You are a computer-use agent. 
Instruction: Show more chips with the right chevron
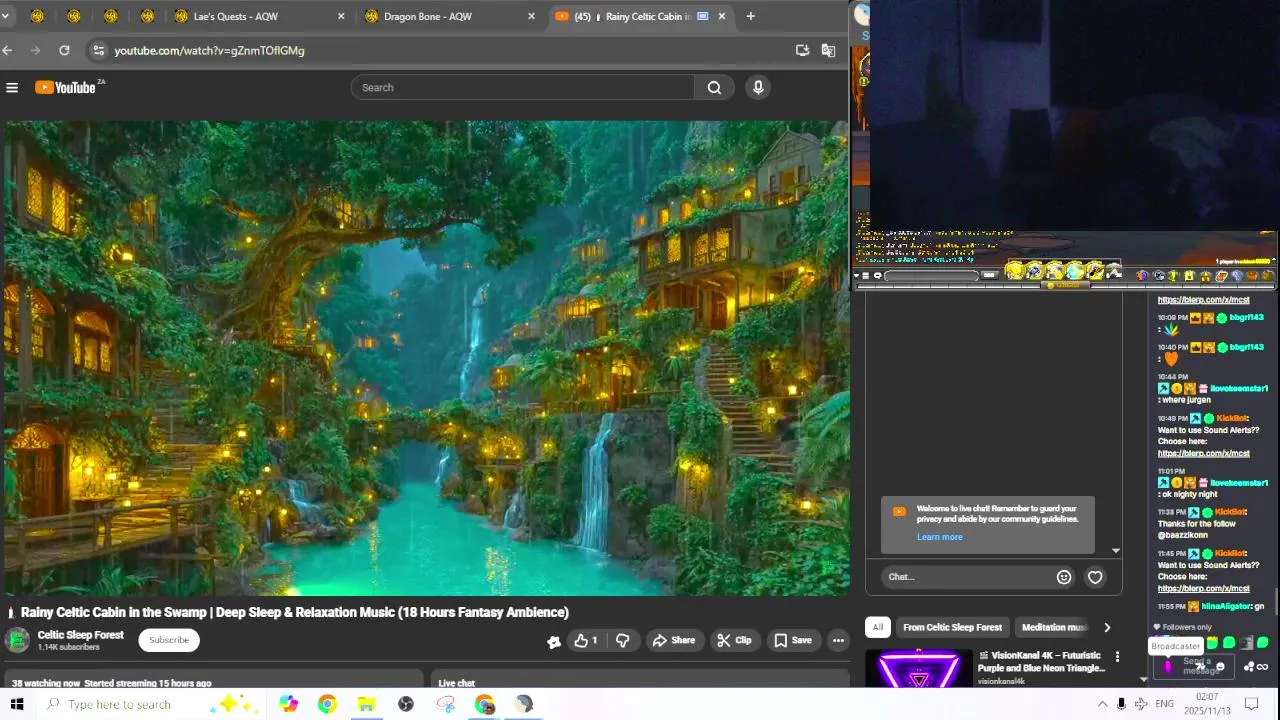pos(1107,627)
